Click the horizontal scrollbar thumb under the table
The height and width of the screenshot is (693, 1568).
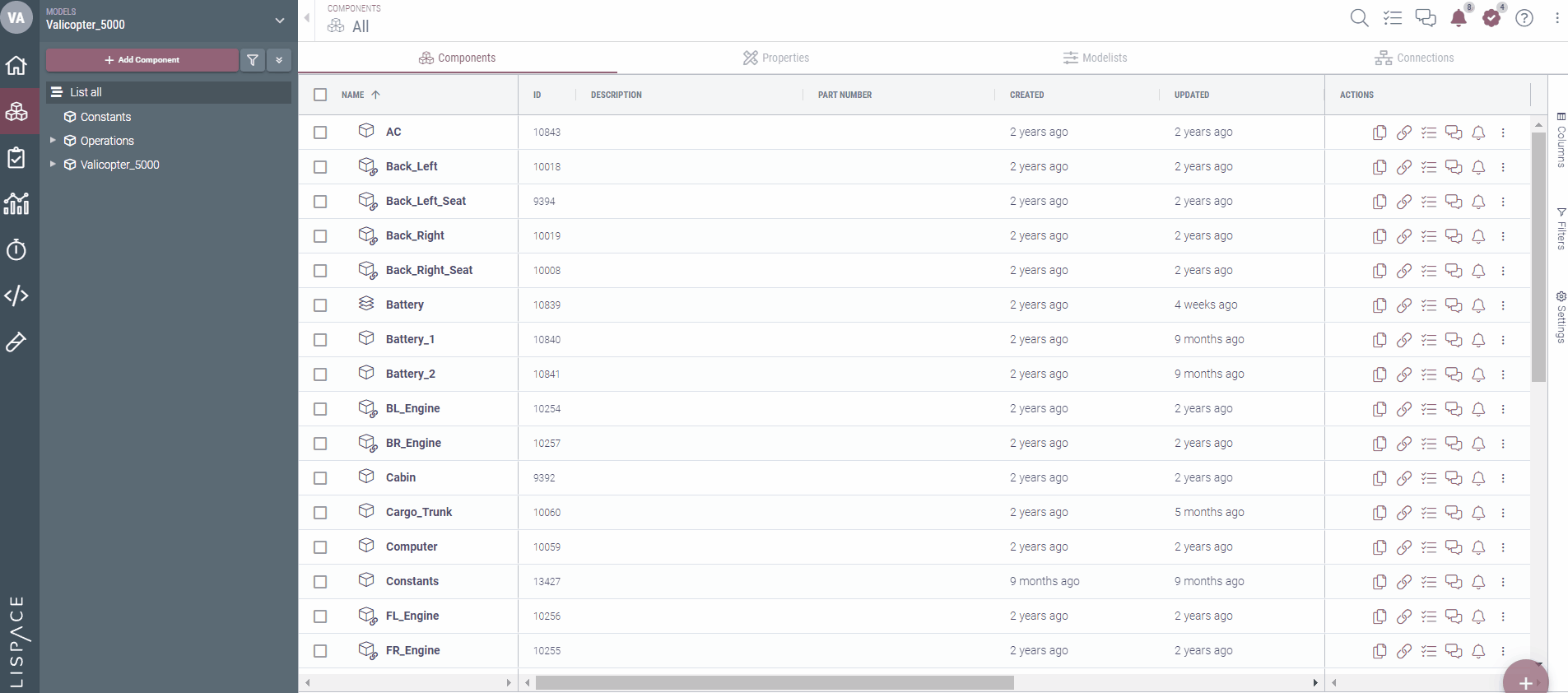tap(775, 682)
